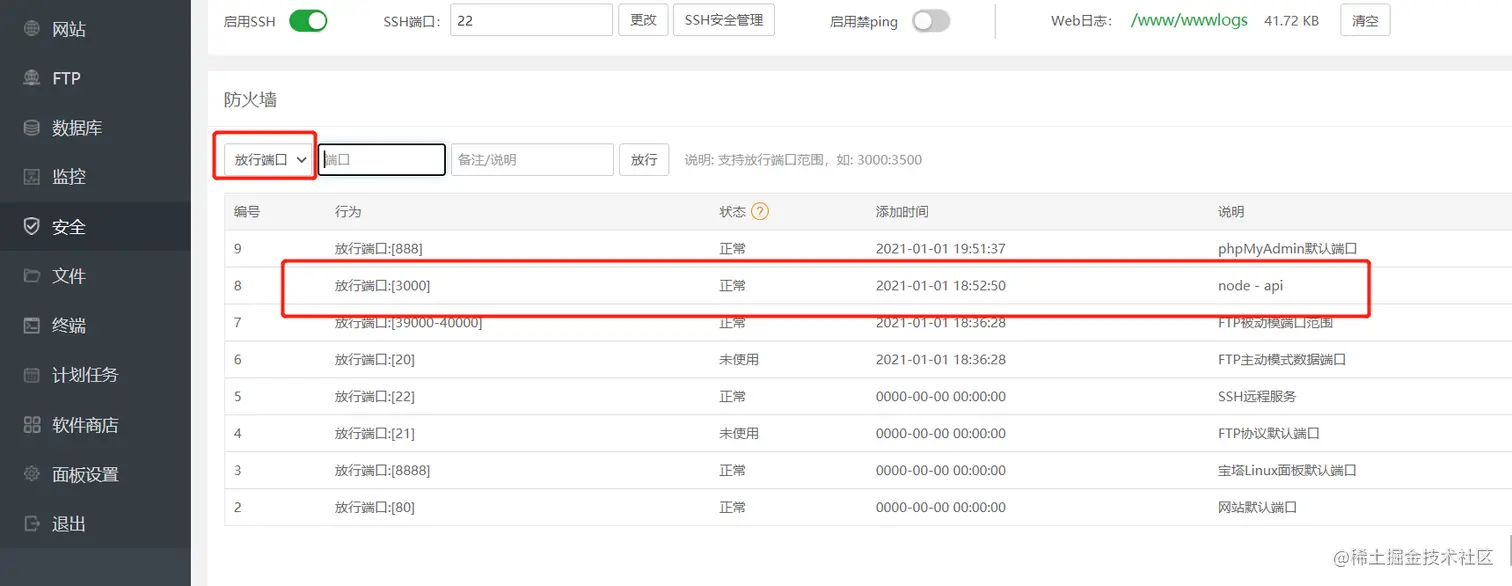Click the SSH远程服务 description
Screen dimensions: 1512x586
[1257, 396]
